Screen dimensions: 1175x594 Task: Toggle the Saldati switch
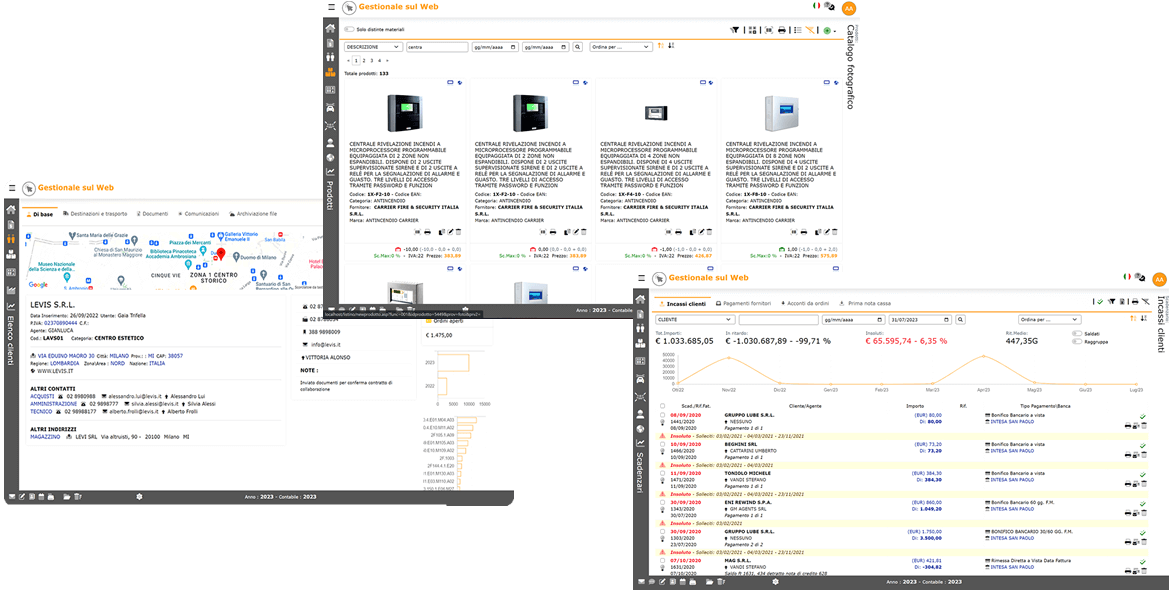(x=1077, y=333)
